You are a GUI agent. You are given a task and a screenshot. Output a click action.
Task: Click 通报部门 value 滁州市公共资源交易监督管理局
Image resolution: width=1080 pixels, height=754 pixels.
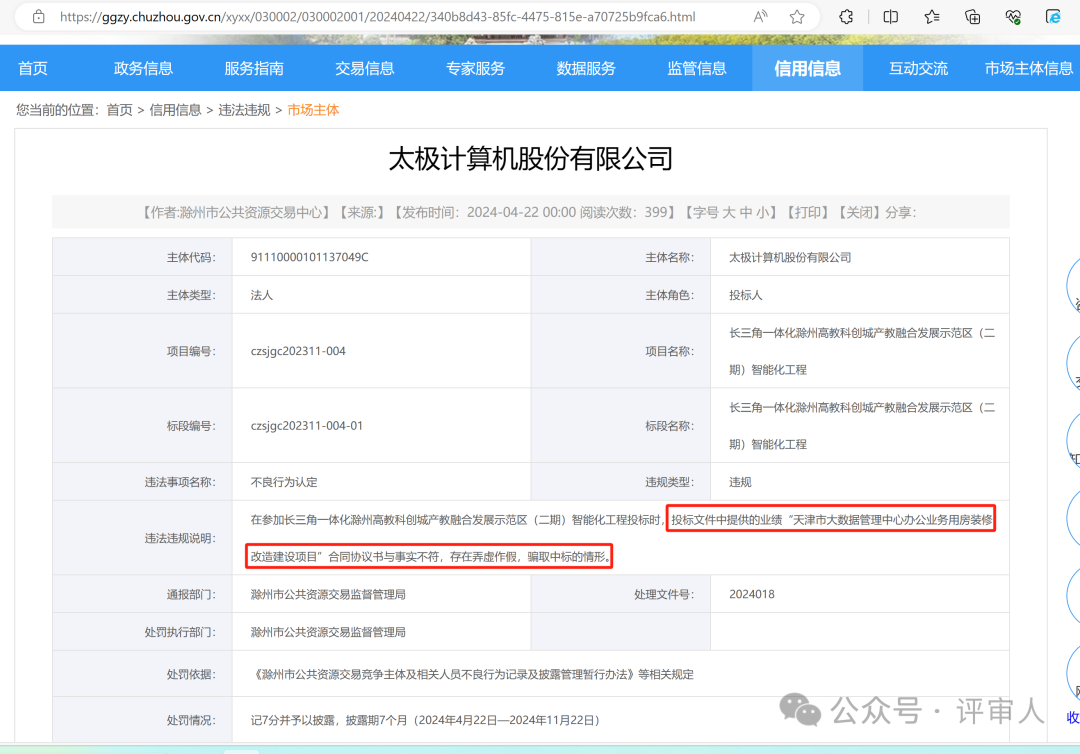(x=328, y=594)
